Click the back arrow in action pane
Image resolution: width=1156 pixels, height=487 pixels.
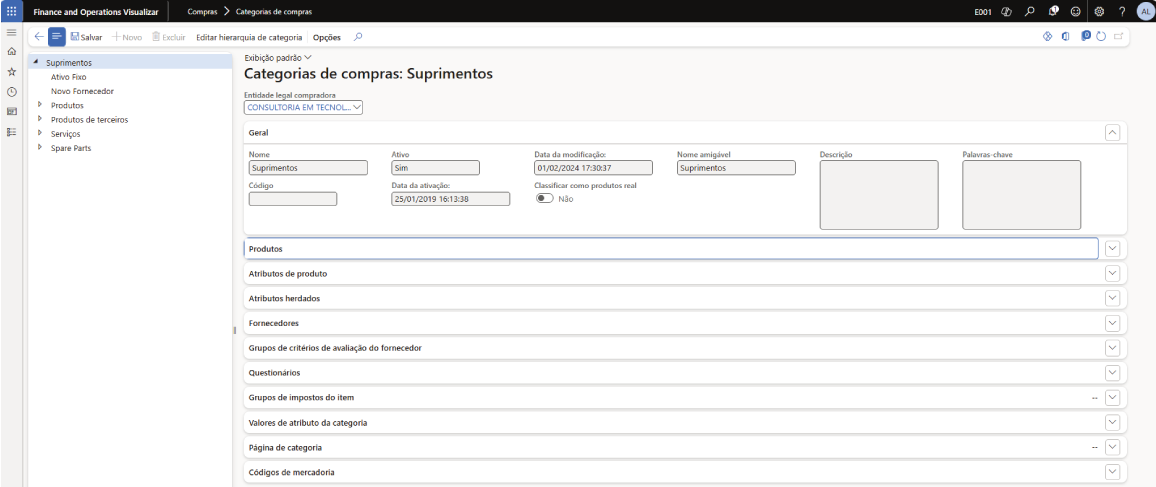[38, 37]
